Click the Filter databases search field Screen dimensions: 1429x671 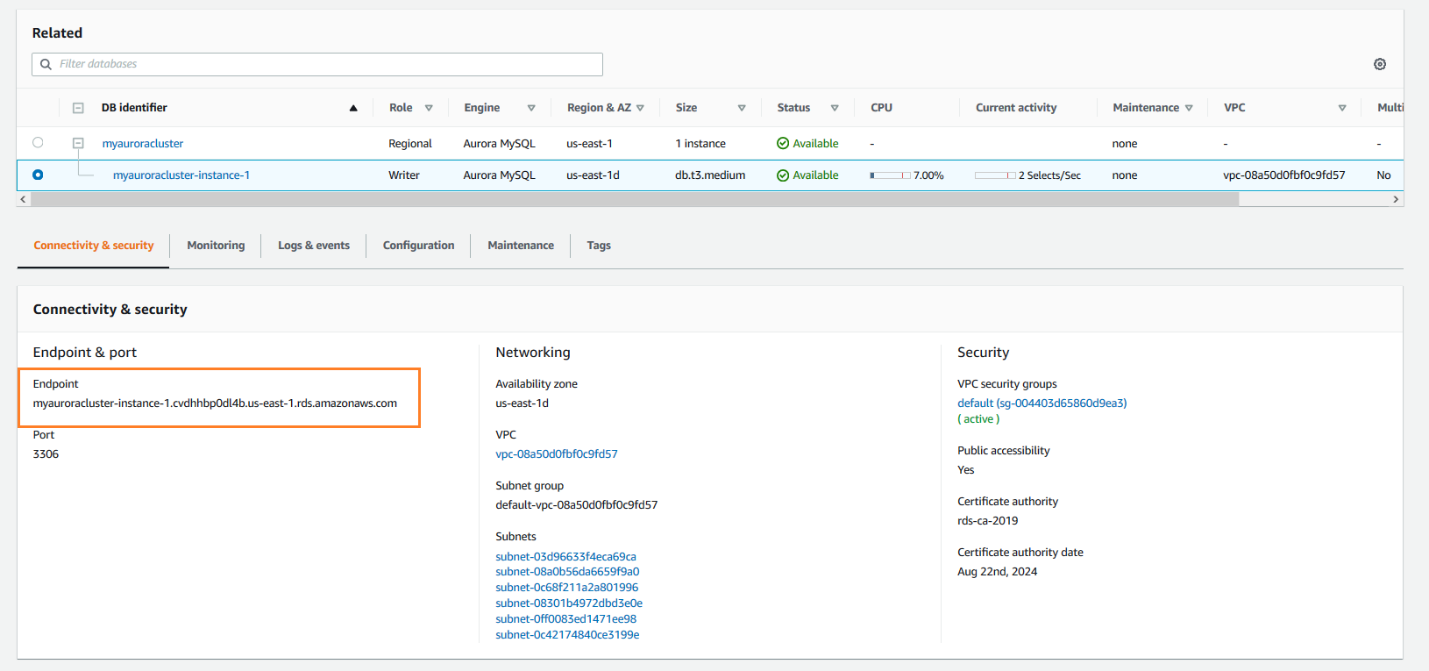click(317, 64)
